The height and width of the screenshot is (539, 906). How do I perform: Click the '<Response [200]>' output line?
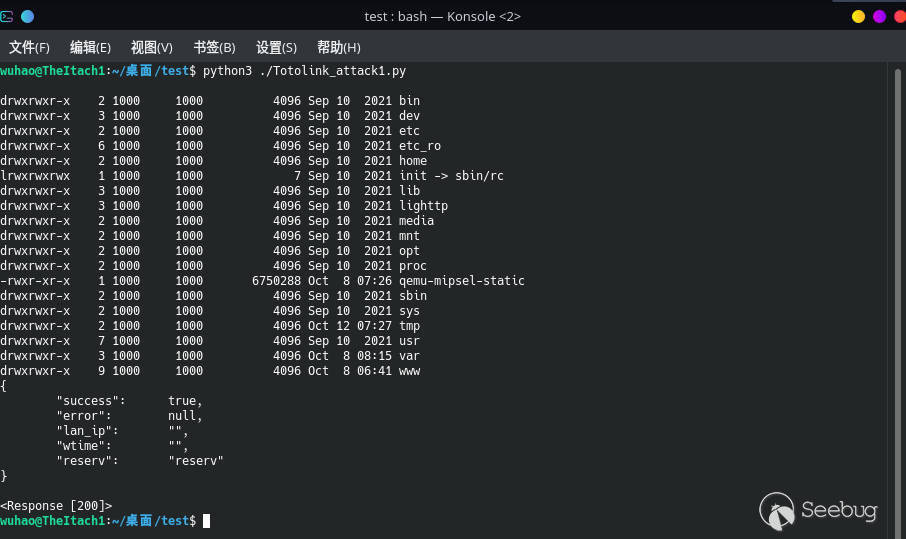point(56,506)
